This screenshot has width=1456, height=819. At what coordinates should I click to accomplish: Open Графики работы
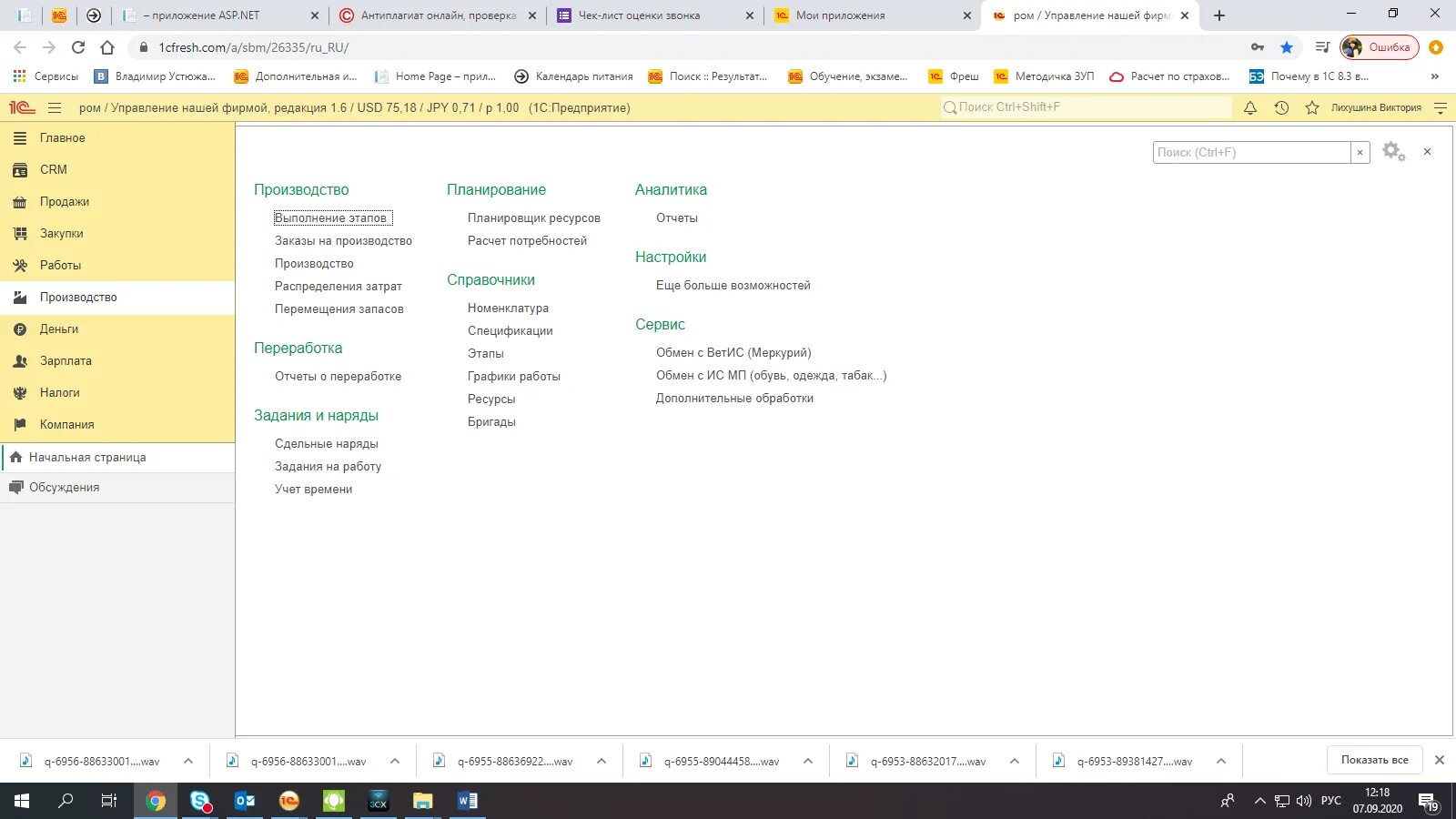click(x=513, y=377)
